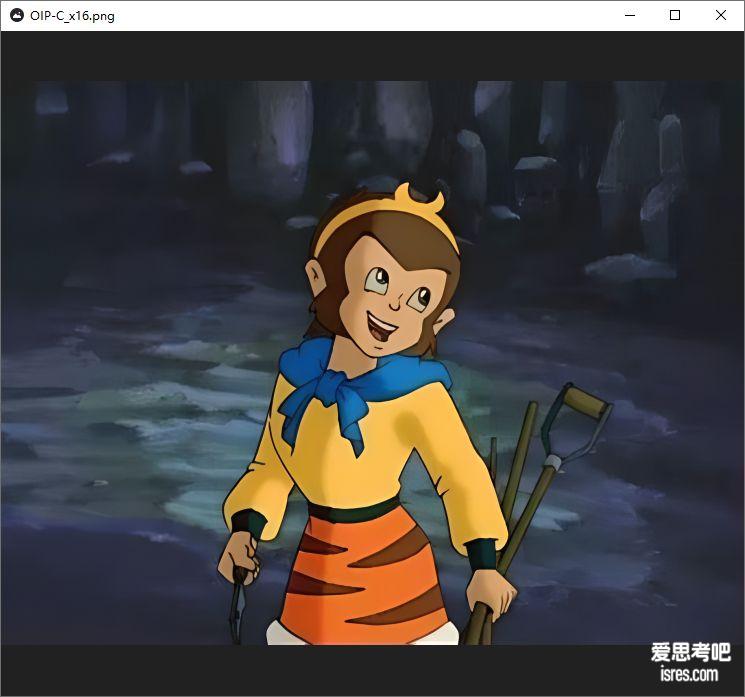Maximize the image viewer window

click(675, 16)
